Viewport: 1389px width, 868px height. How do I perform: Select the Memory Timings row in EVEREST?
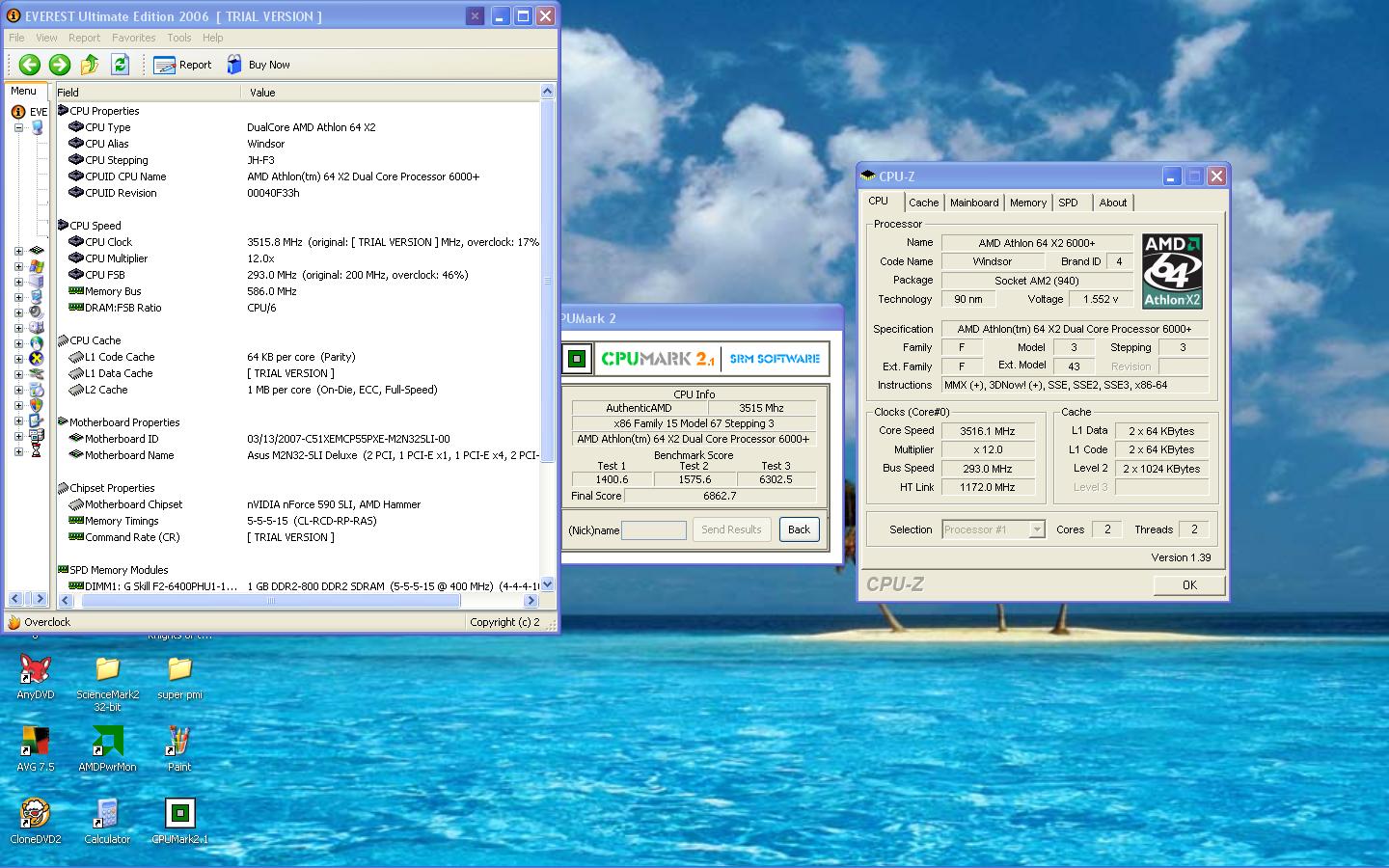pyautogui.click(x=298, y=521)
